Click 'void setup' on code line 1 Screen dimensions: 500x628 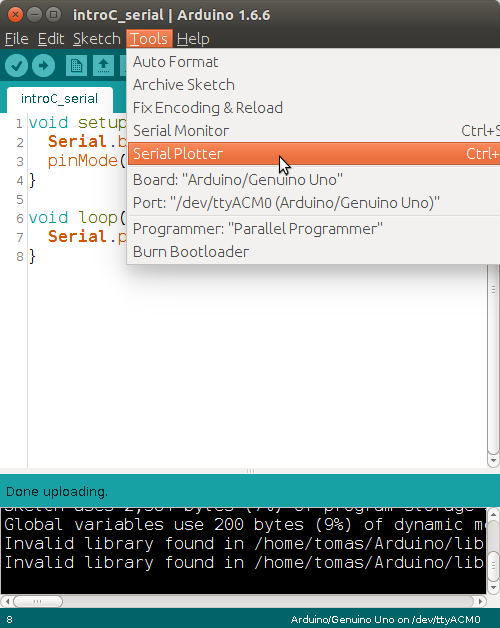pyautogui.click(x=77, y=123)
